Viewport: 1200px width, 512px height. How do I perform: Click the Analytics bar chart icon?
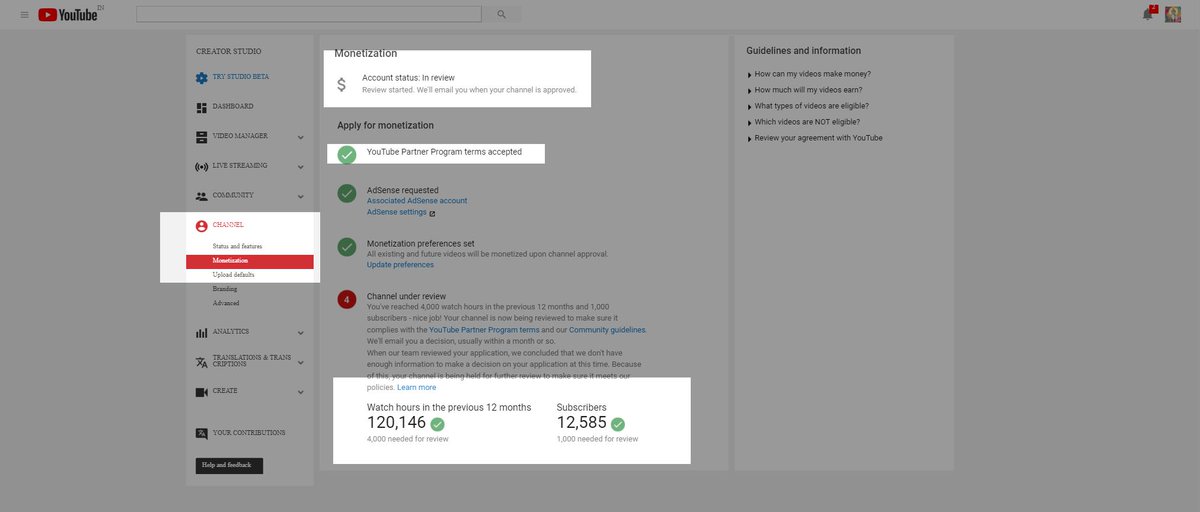point(202,333)
